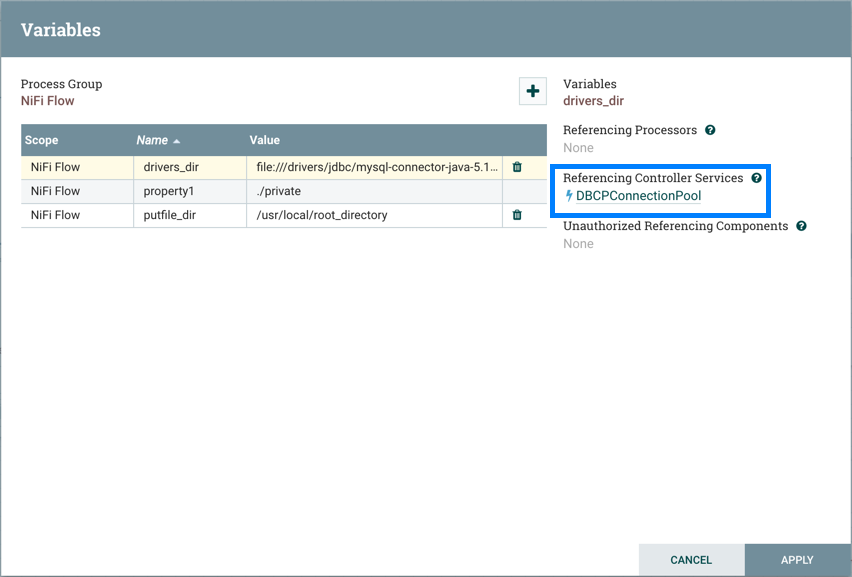This screenshot has width=852, height=577.
Task: Add a new variable with the plus icon
Action: pos(532,90)
